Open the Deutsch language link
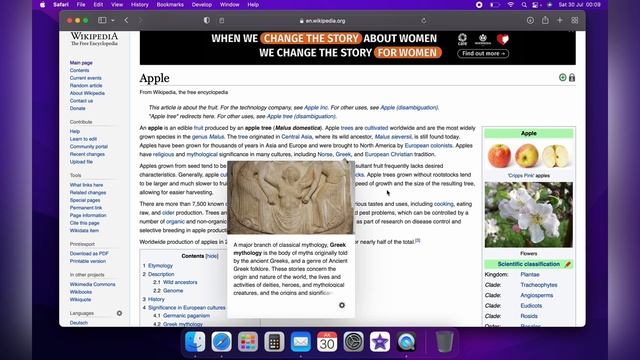Screen dimensions: 640x360 [x=79, y=322]
